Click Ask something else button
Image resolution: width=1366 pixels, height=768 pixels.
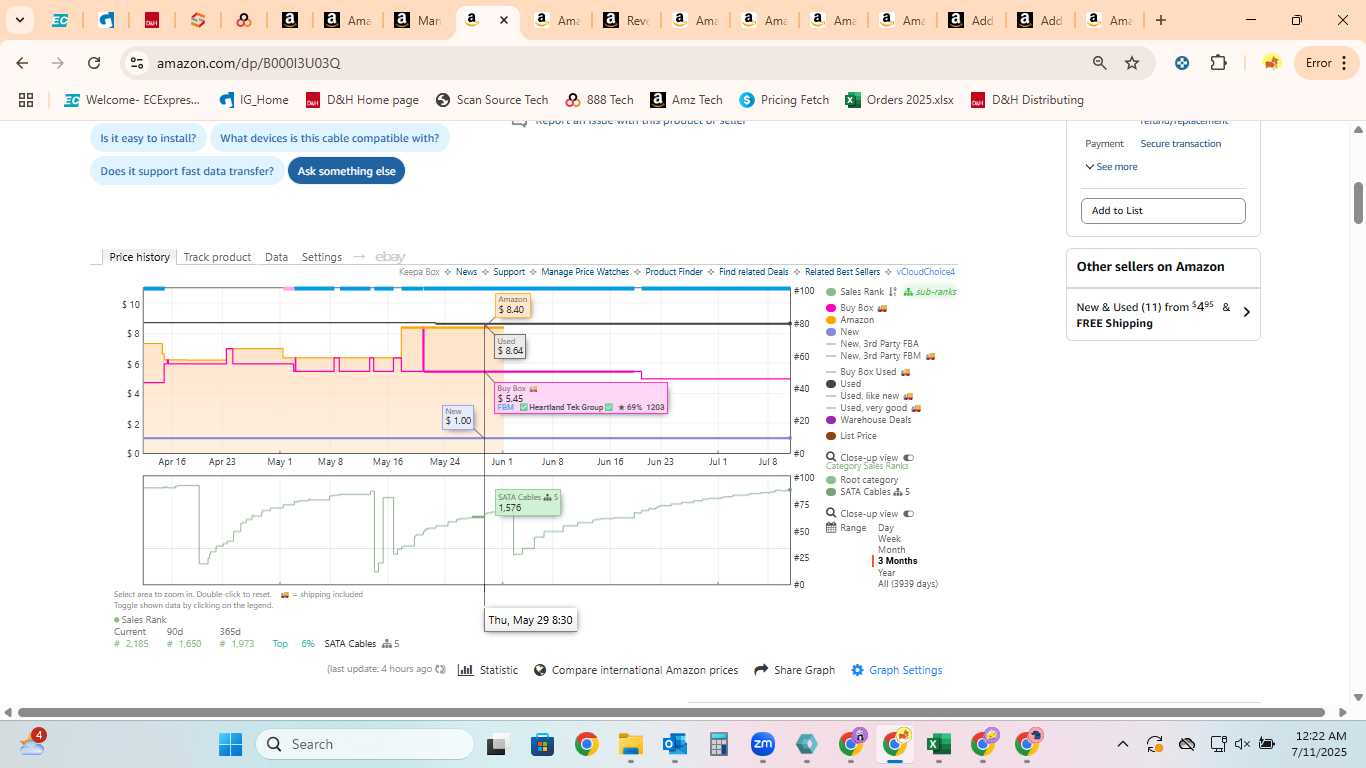[346, 171]
